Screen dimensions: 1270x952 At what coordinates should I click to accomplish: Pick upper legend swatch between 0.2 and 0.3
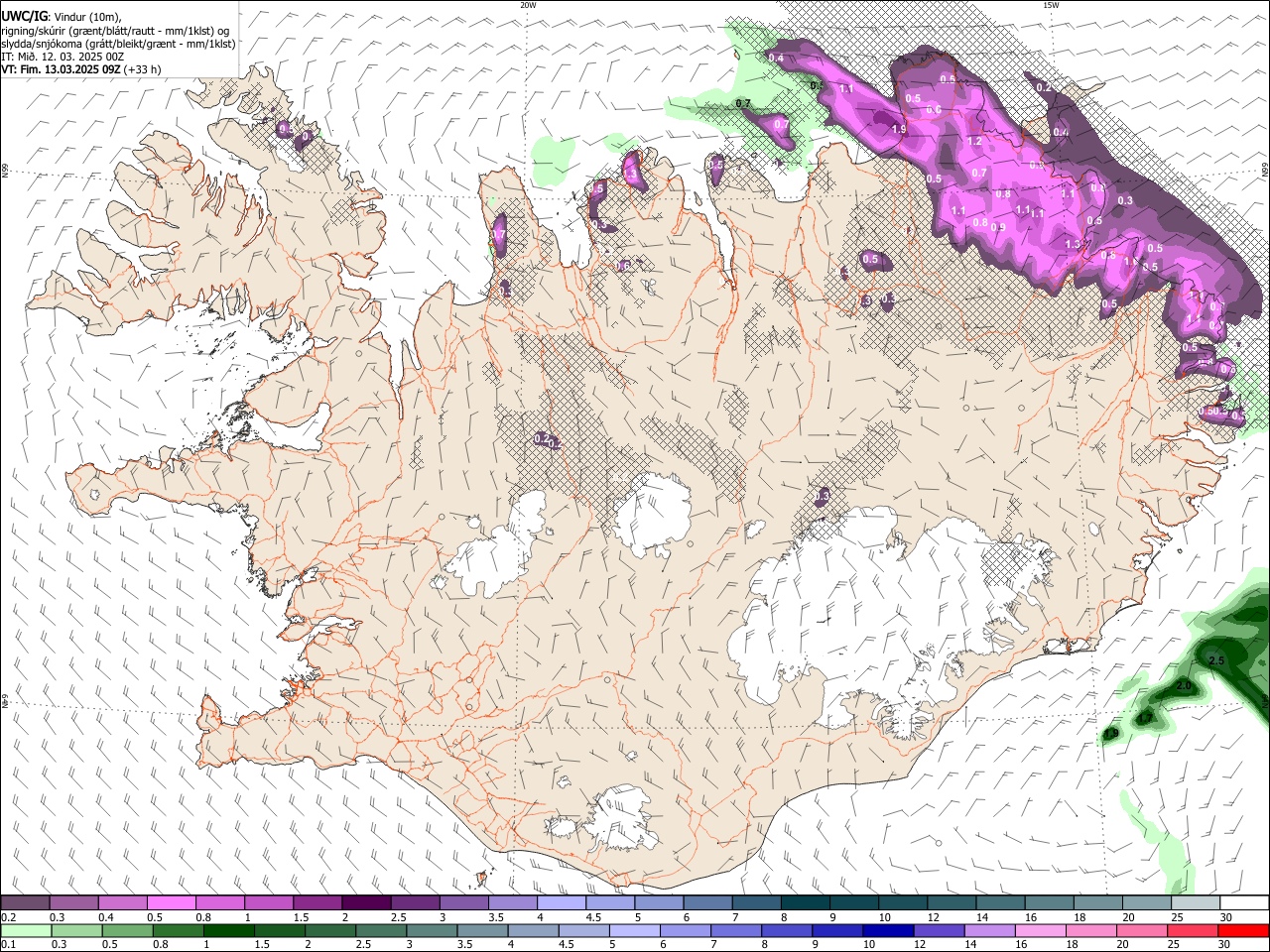24,903
